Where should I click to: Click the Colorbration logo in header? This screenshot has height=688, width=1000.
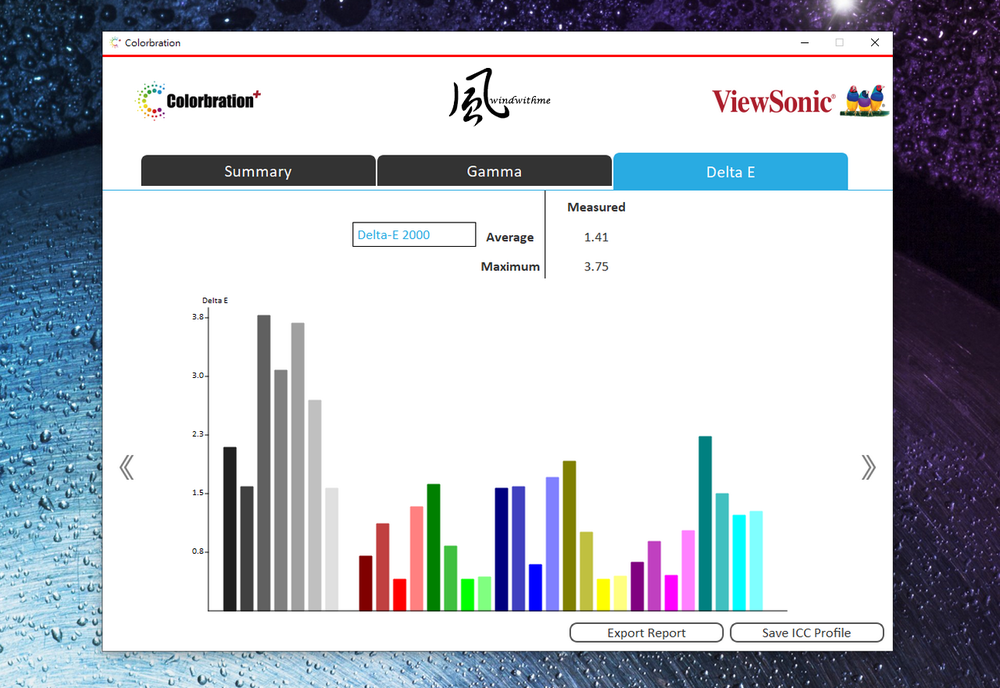pos(198,101)
